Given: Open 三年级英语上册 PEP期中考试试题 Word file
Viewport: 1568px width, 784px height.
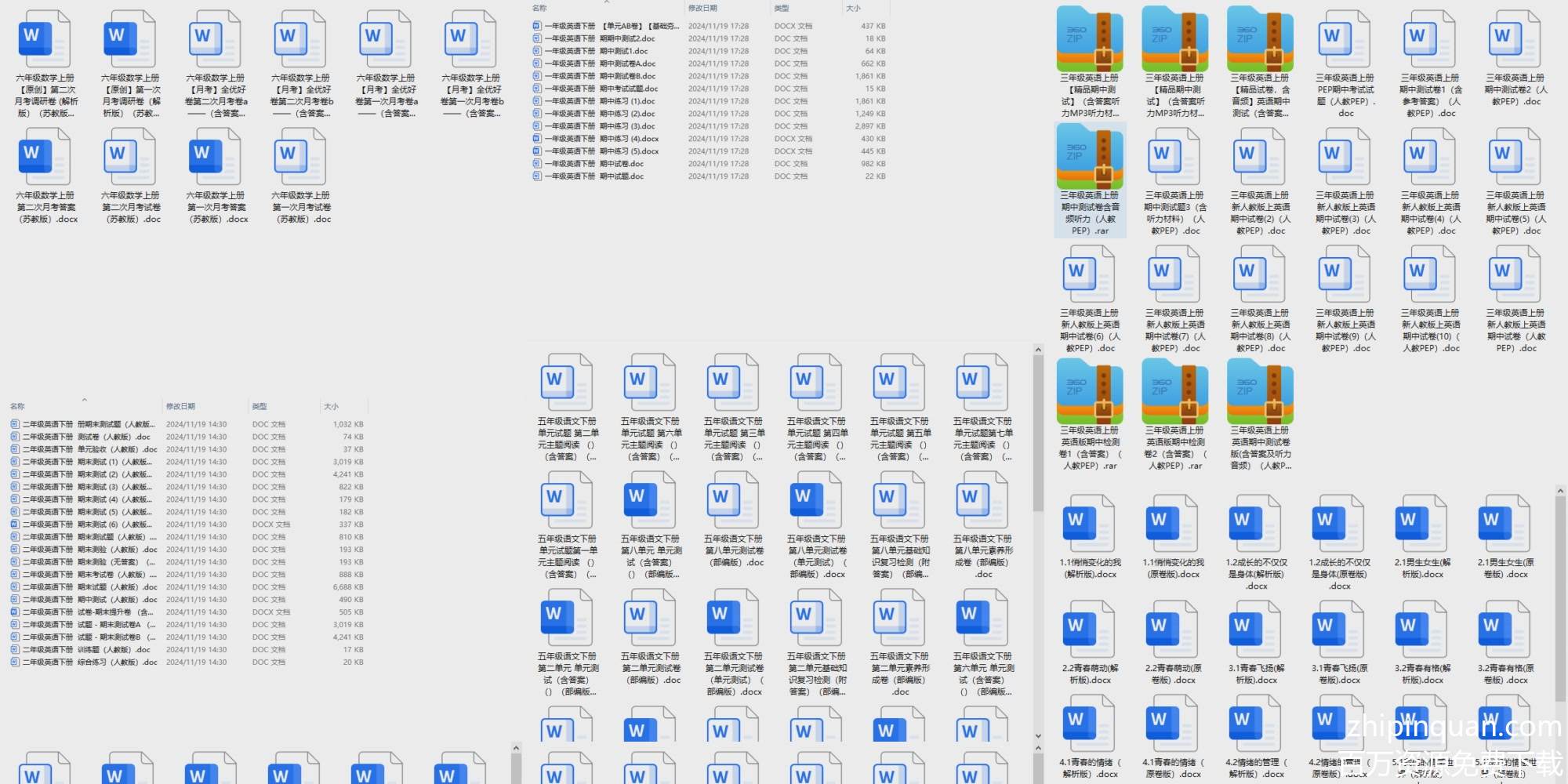Looking at the screenshot, I should pos(1345,39).
